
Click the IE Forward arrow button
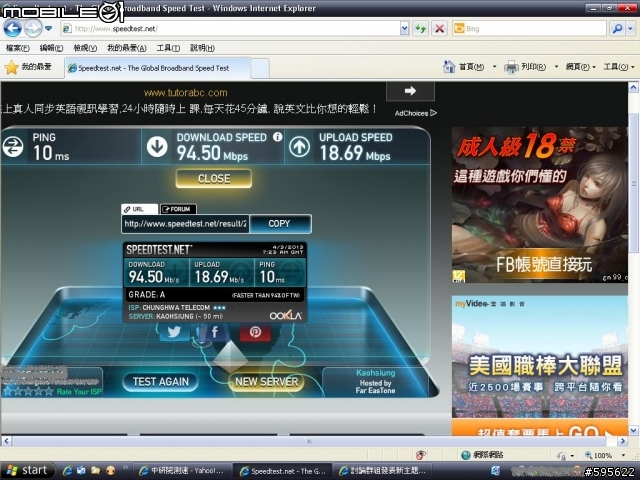point(33,29)
